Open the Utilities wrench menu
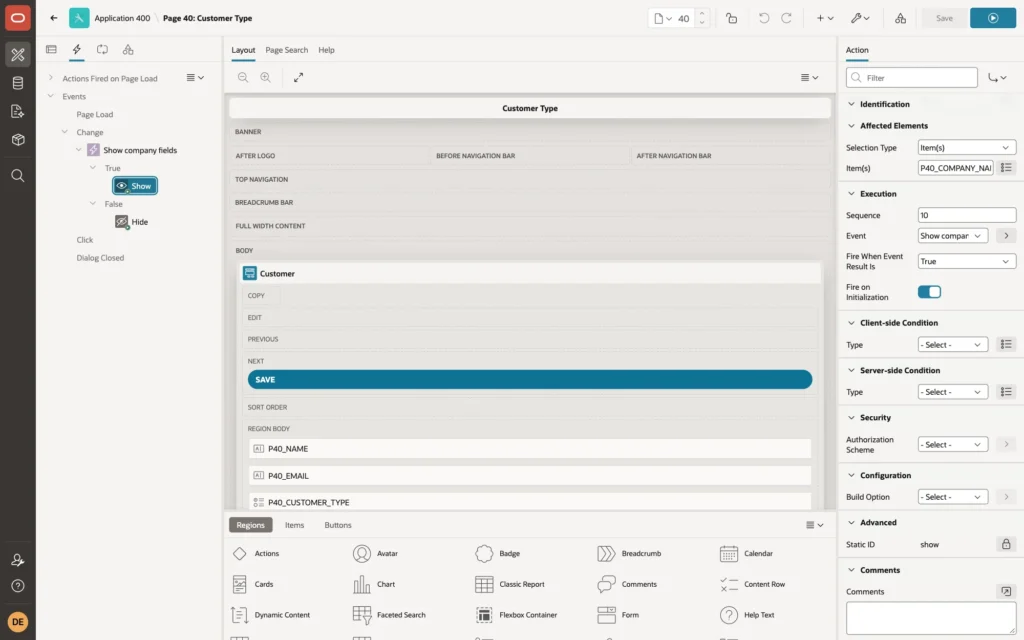 pos(860,18)
